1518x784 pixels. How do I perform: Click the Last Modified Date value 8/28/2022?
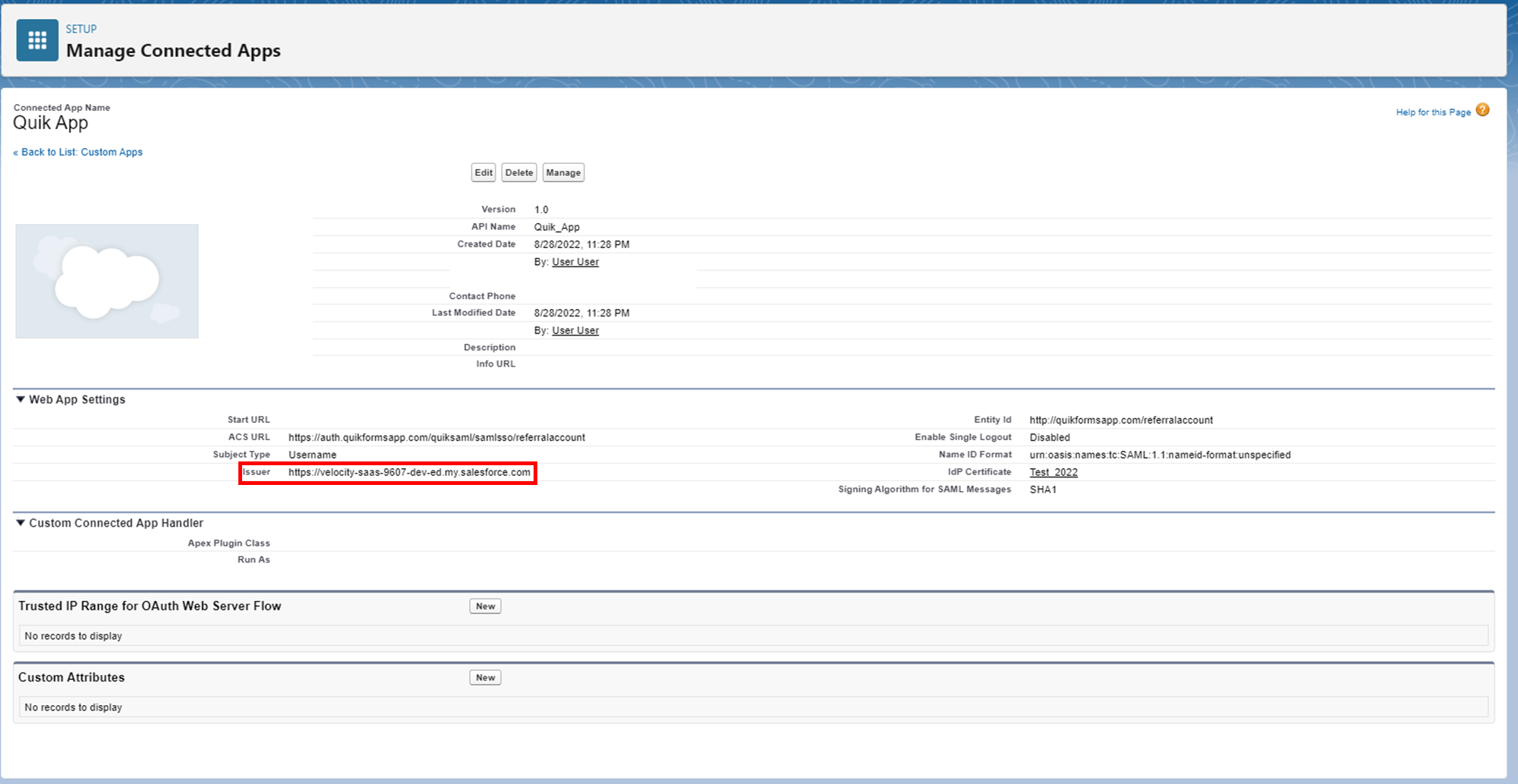click(581, 313)
